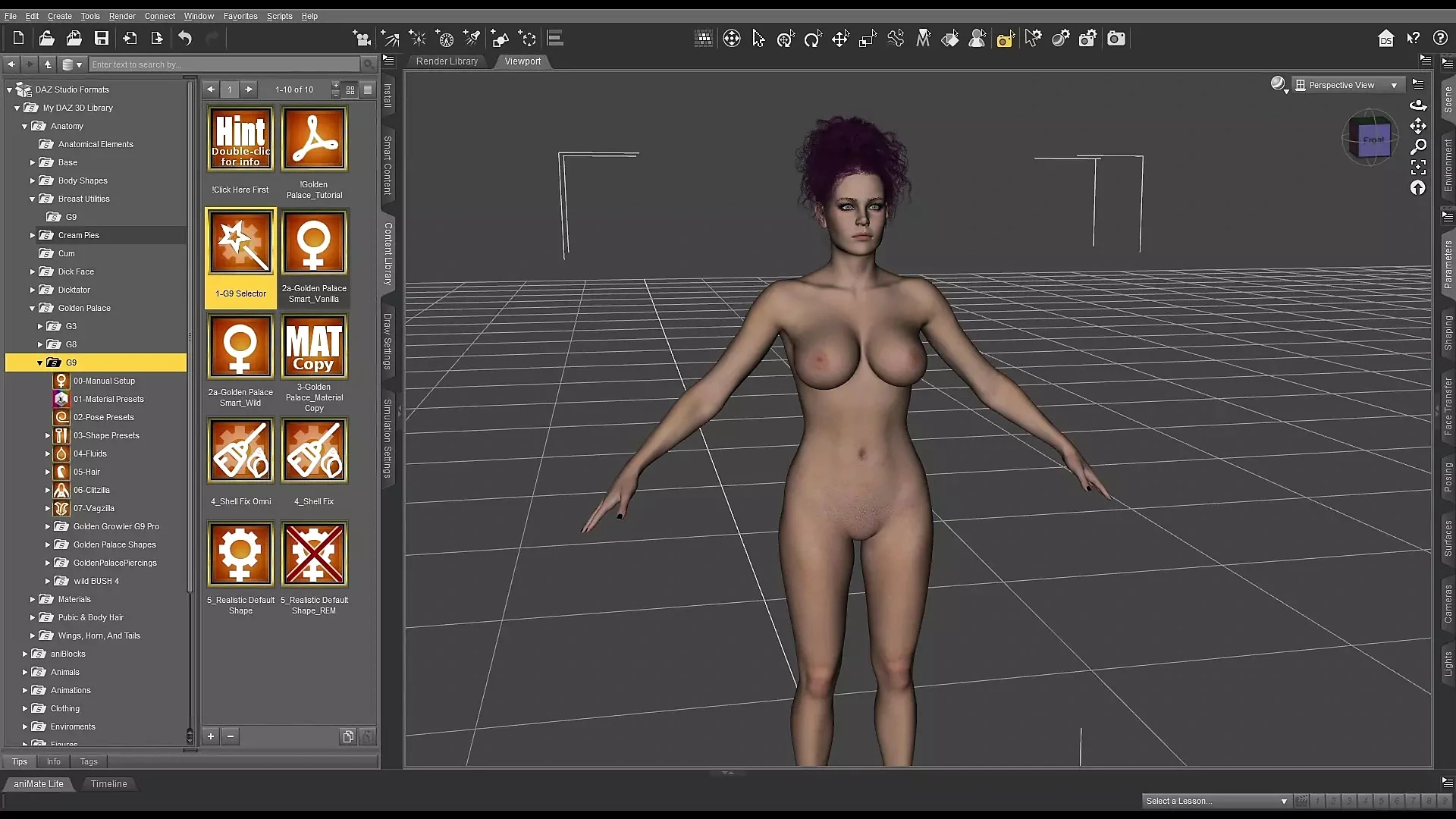Open the Render menu
The image size is (1456, 819).
[122, 16]
